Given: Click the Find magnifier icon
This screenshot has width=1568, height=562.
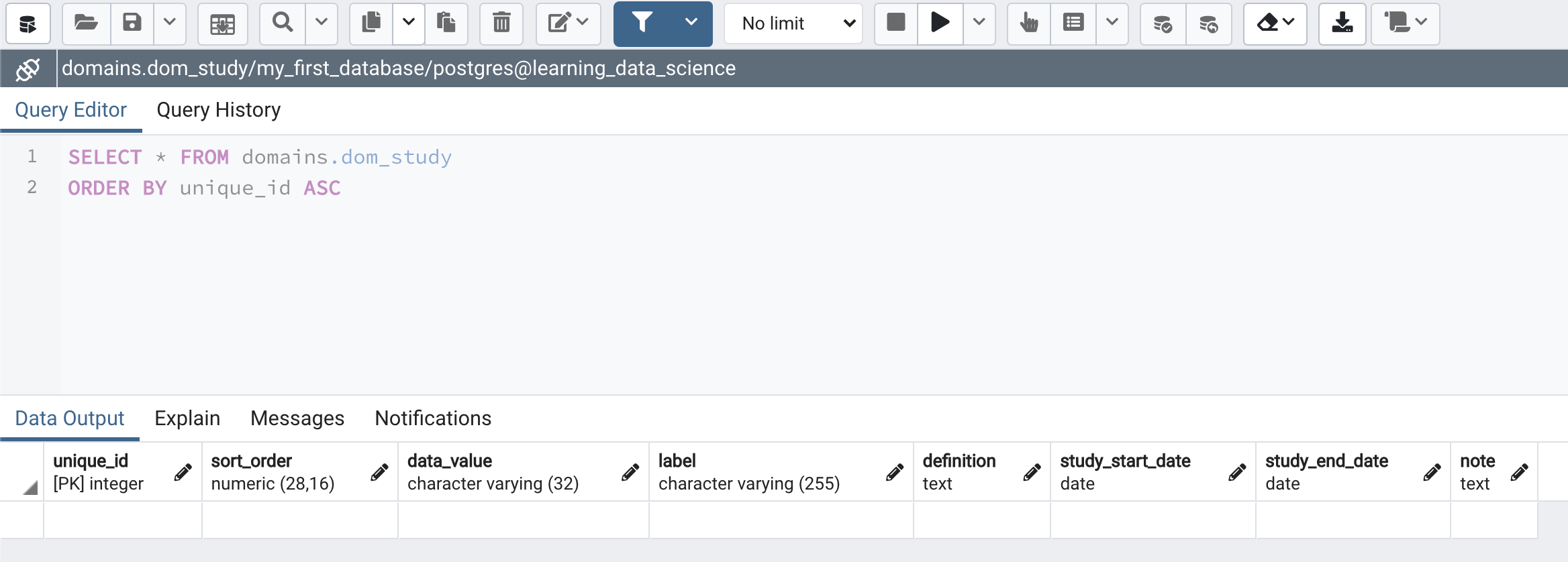Looking at the screenshot, I should click(x=283, y=23).
